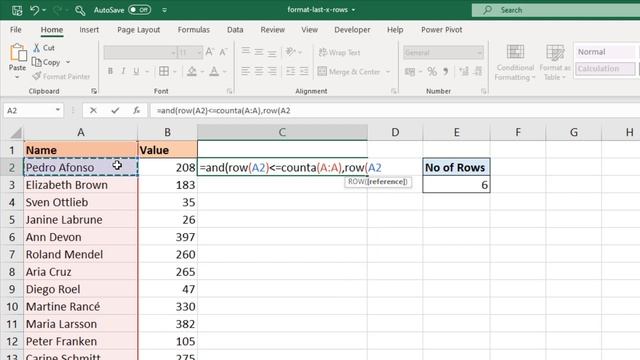640x360 pixels.
Task: Click the Select All corner triangle
Action: (x=16, y=132)
